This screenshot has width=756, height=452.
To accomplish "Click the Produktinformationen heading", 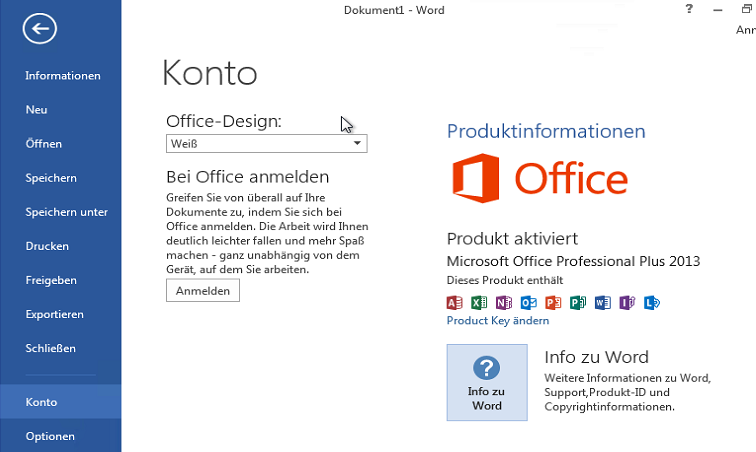I will [546, 131].
